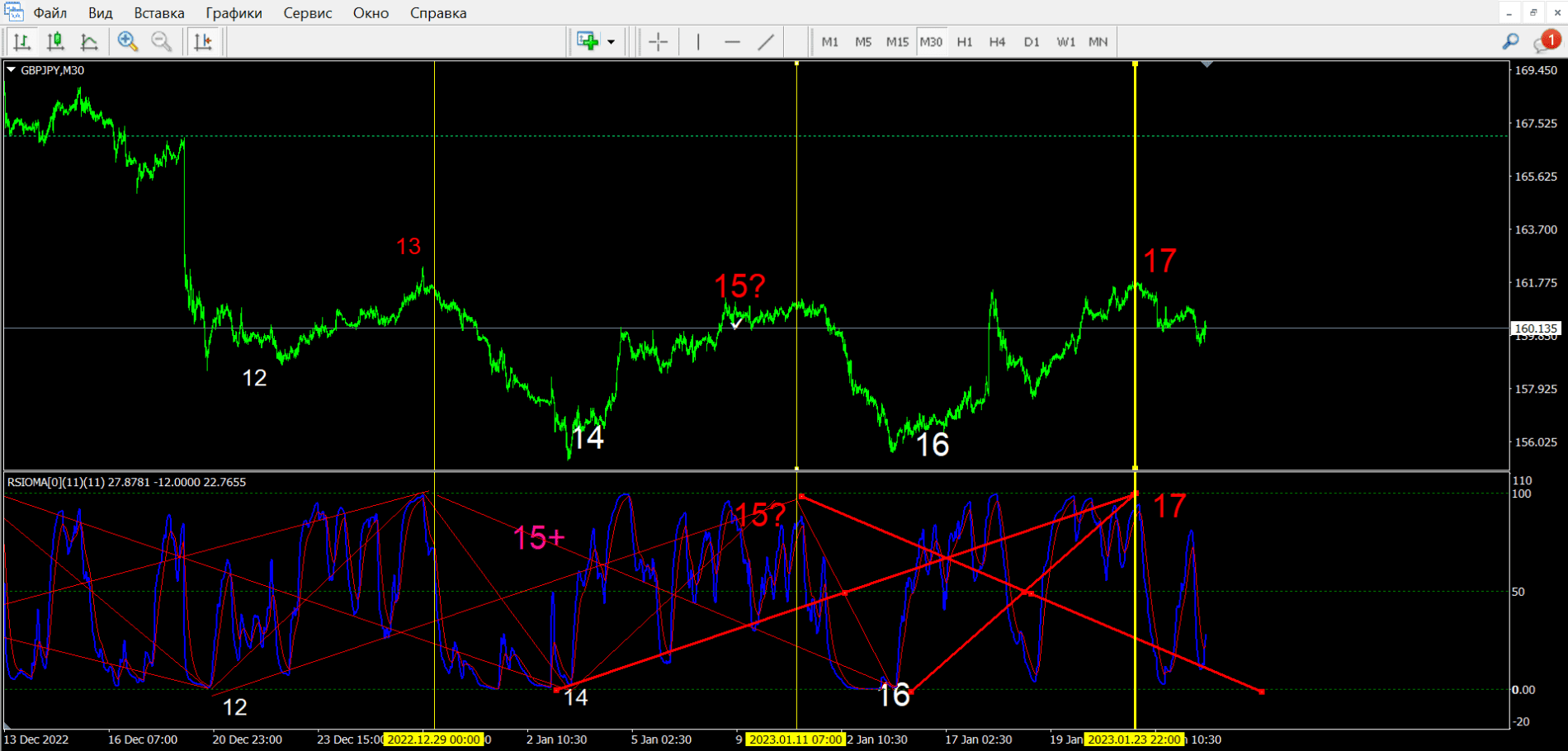1568x751 pixels.
Task: Zoom in on the chart
Action: tap(128, 41)
